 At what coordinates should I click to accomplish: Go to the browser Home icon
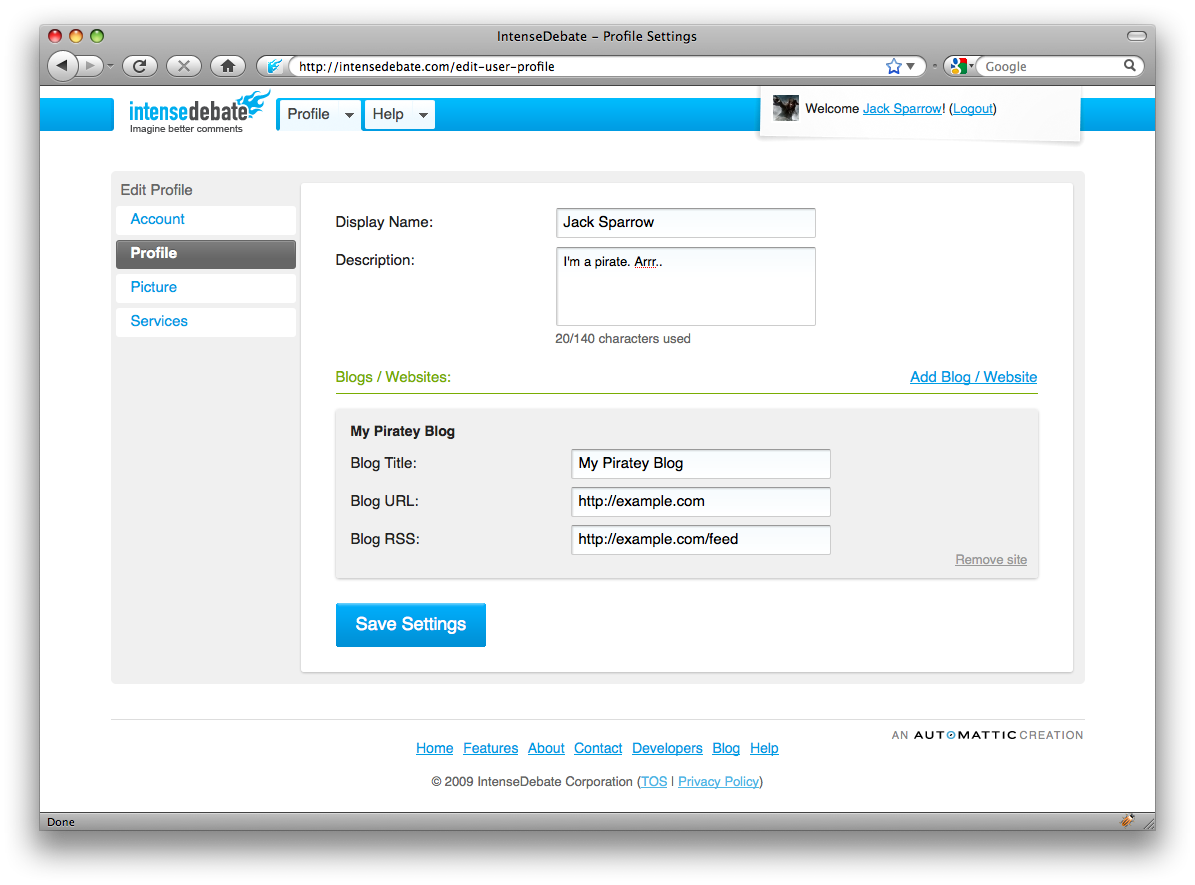coord(228,66)
